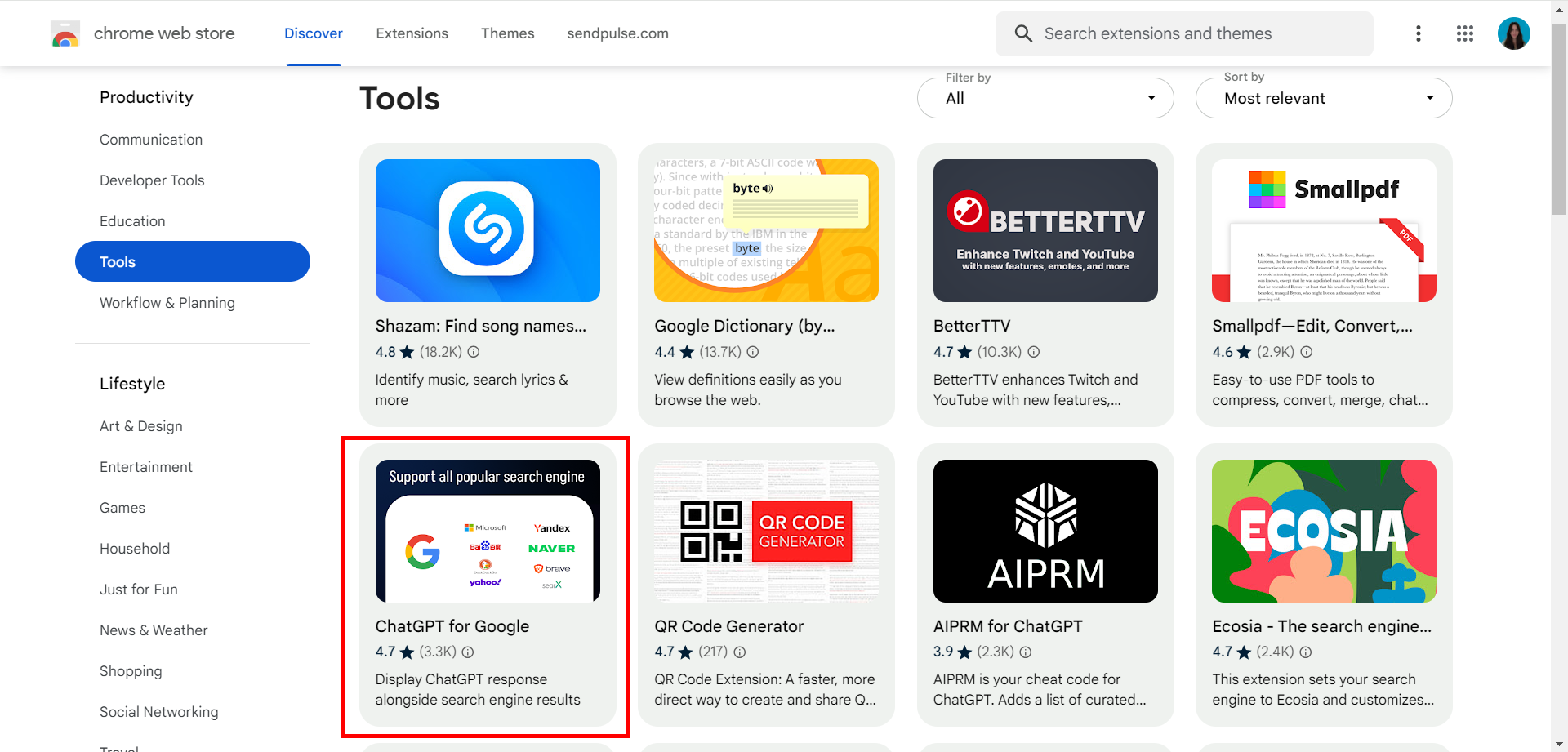
Task: Open the Ecosia extension thumbnail
Action: tap(1324, 531)
